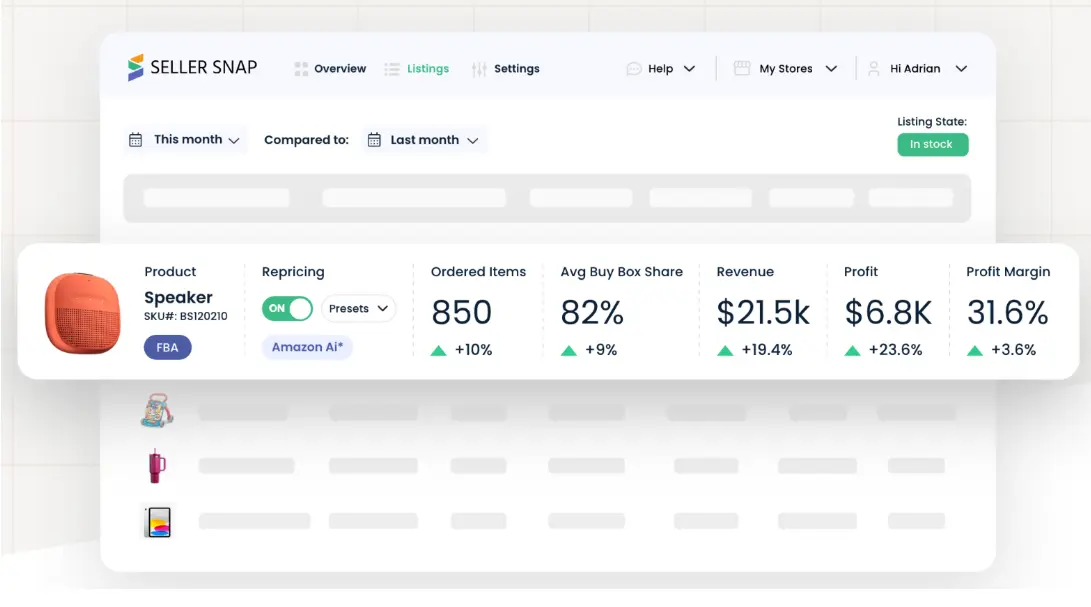The image size is (1091, 607).
Task: Open the Overview grid icon
Action: click(301, 69)
